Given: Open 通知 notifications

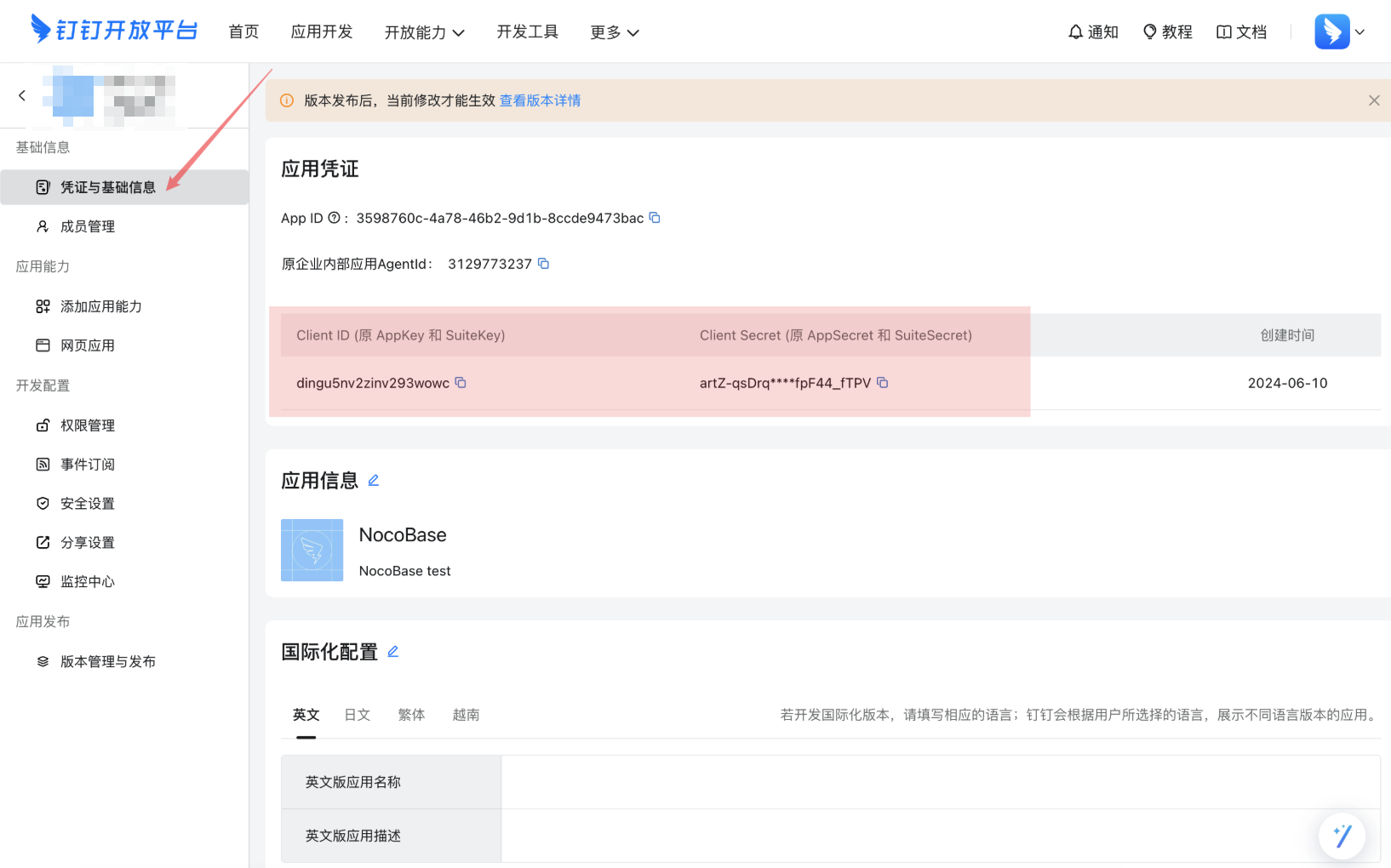Looking at the screenshot, I should point(1093,31).
